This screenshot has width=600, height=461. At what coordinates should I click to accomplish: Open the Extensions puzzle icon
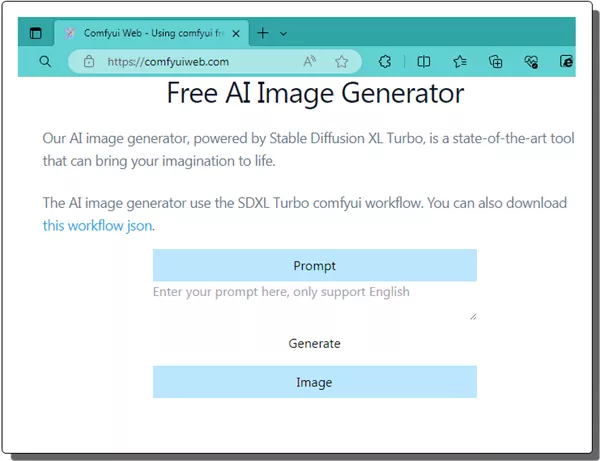385,61
